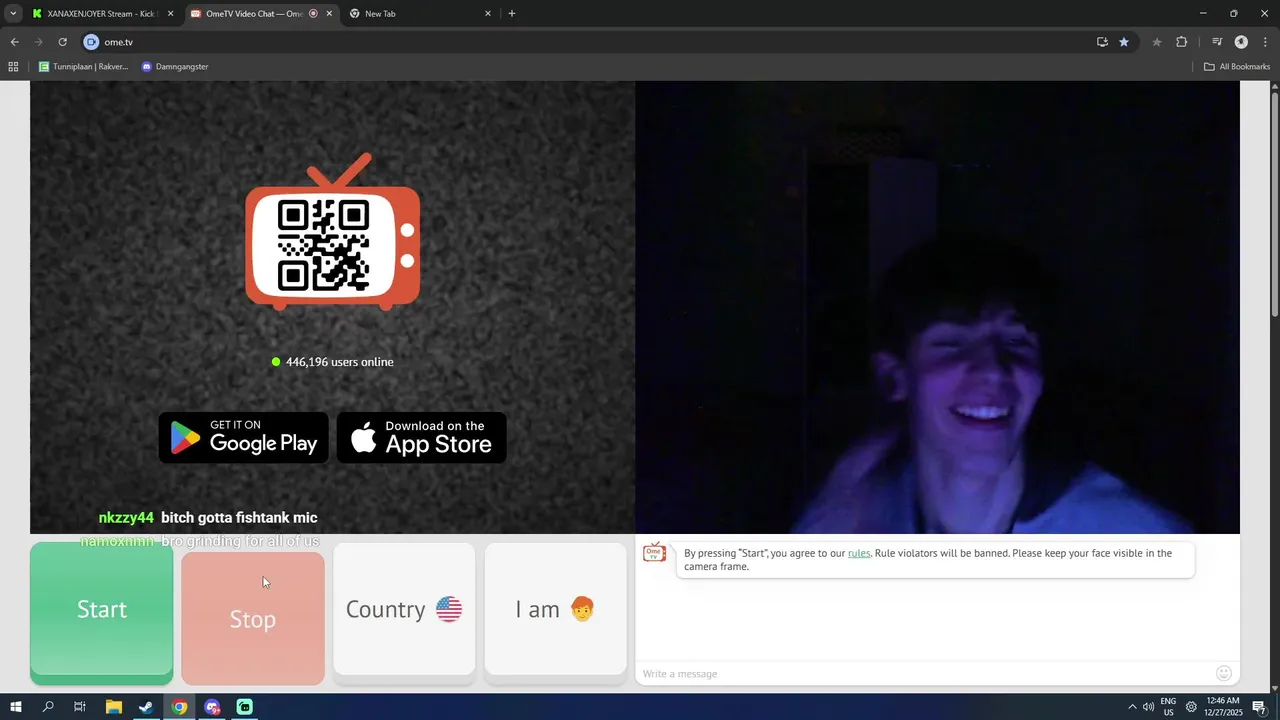Click the gray star extension icon
This screenshot has width=1280, height=720.
pos(1157,42)
